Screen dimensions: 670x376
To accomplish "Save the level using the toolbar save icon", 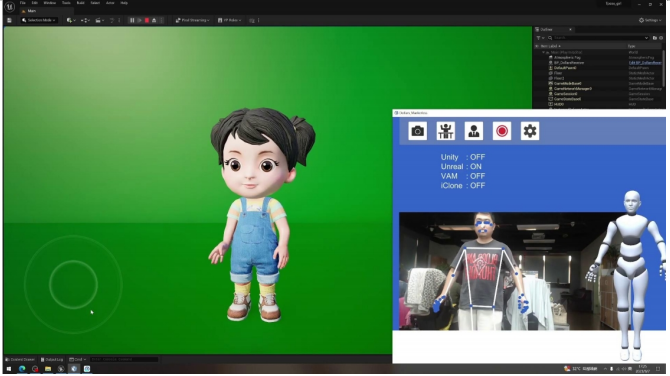I will pyautogui.click(x=9, y=20).
